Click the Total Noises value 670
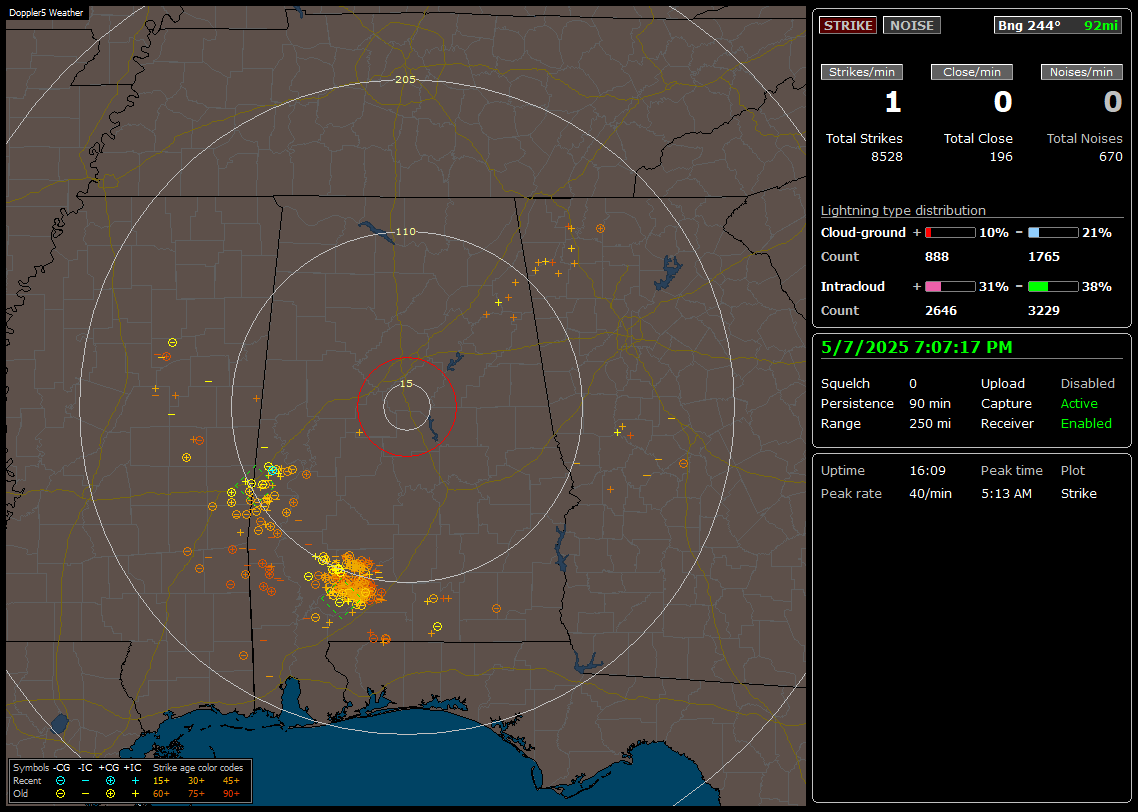1138x812 pixels. point(1110,157)
